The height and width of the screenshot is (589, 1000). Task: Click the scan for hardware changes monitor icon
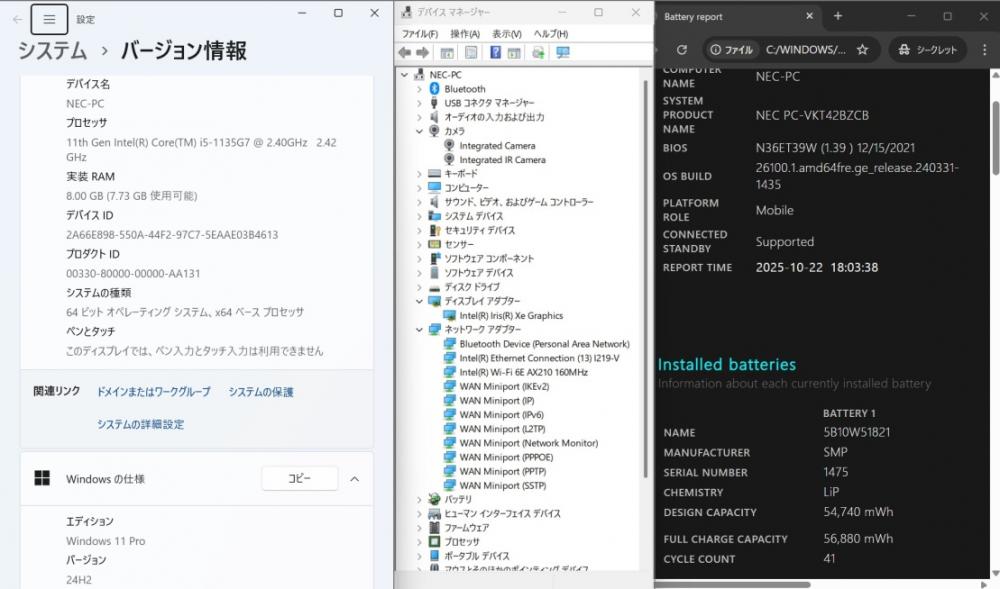(562, 52)
